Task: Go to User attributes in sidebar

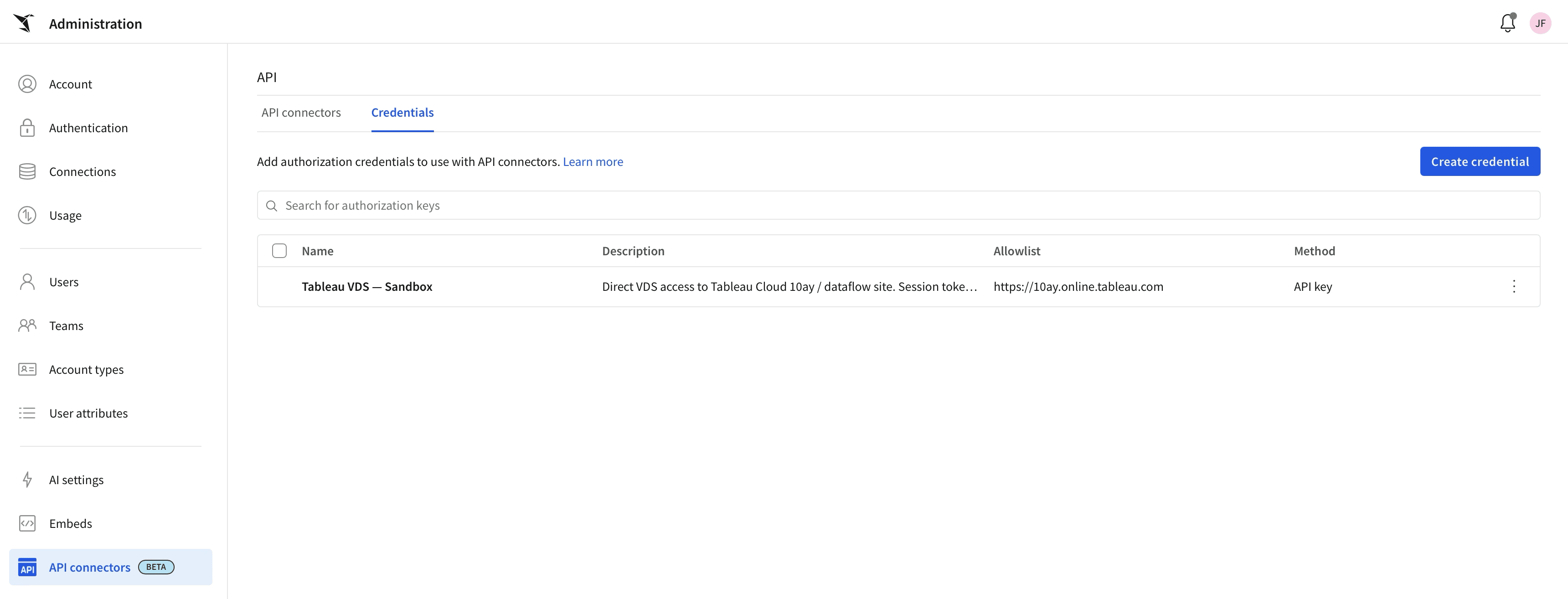Action: [x=88, y=413]
